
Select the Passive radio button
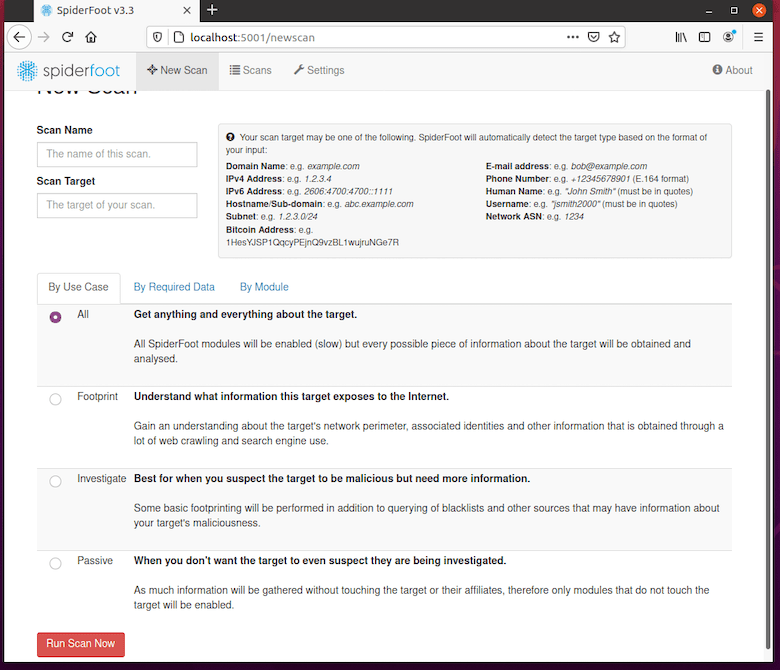55,563
